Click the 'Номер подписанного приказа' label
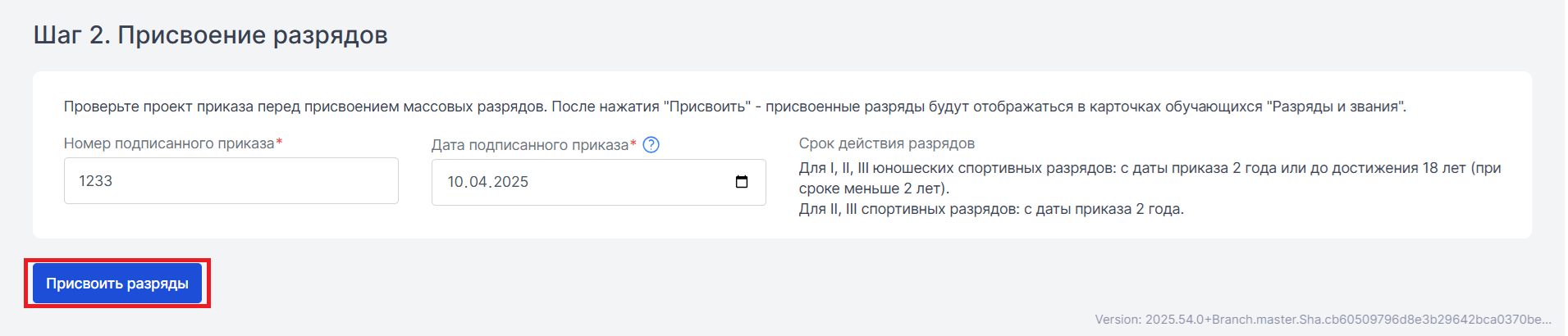This screenshot has width=1568, height=336. (169, 143)
